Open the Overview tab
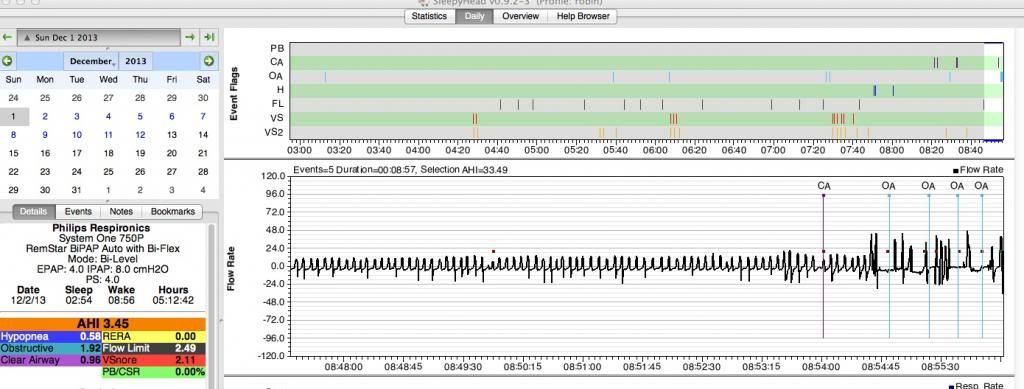The image size is (1024, 389). click(x=520, y=16)
